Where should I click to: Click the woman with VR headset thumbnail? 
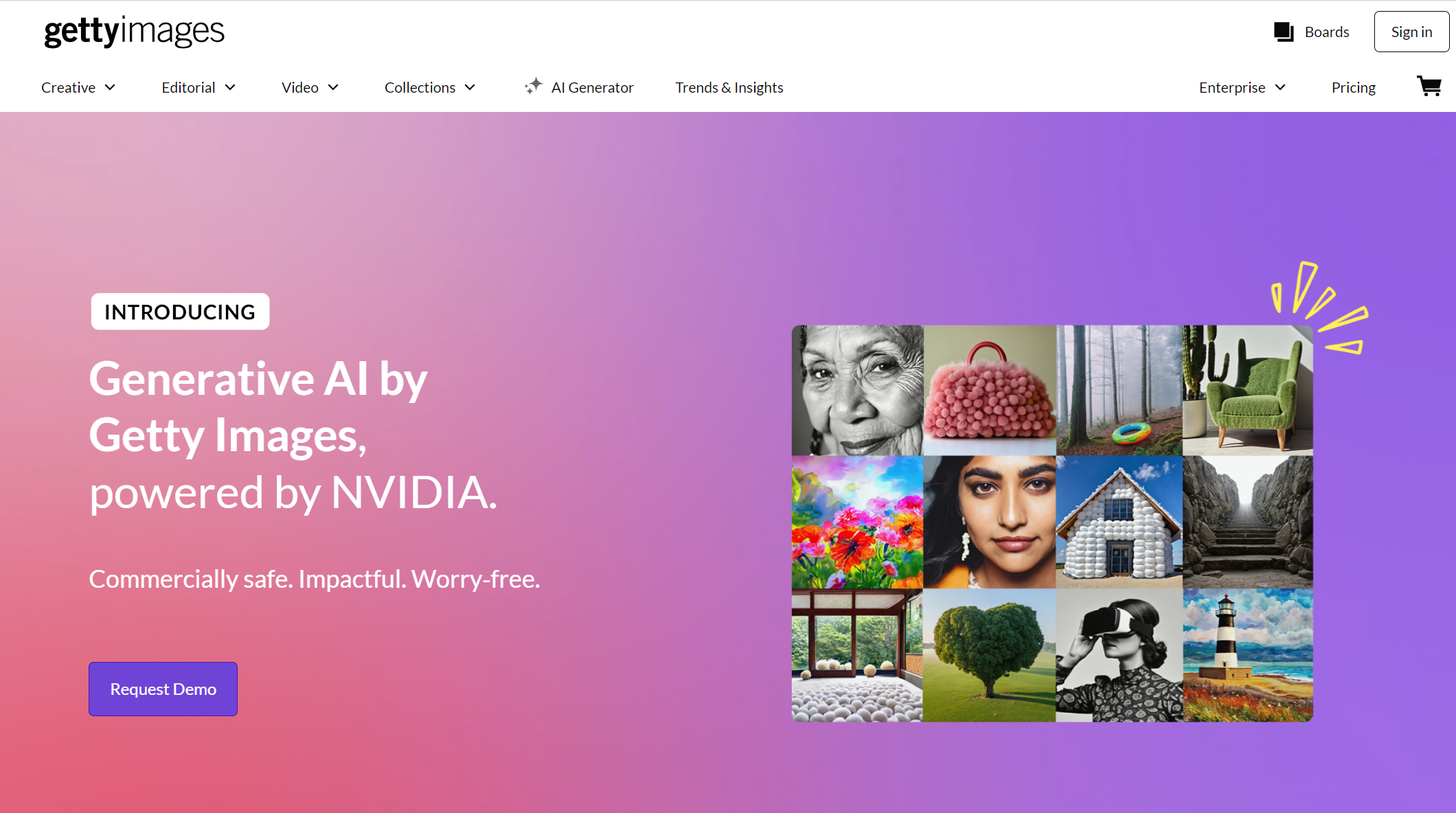point(1118,654)
